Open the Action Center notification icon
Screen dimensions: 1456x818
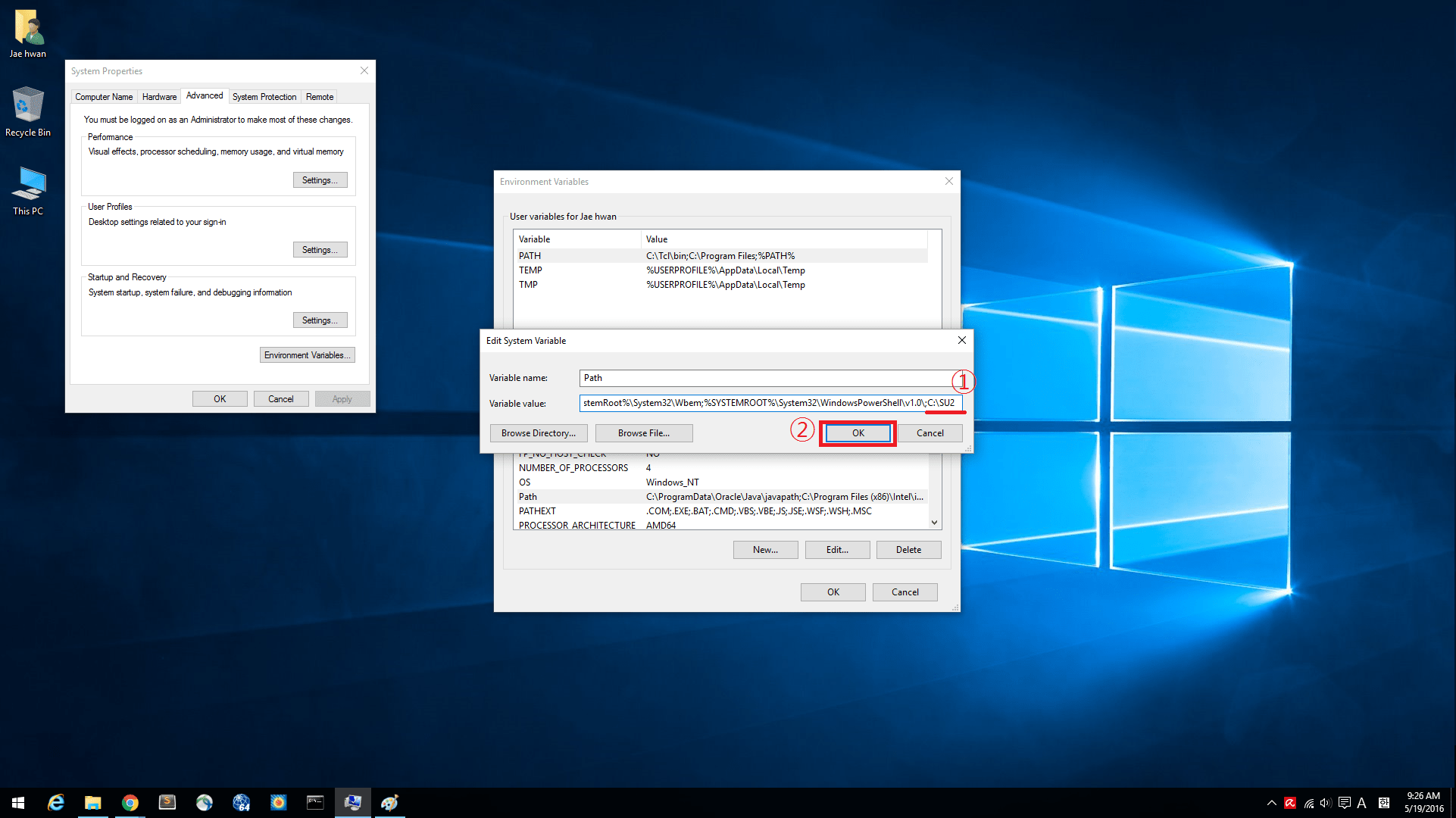pos(1344,803)
